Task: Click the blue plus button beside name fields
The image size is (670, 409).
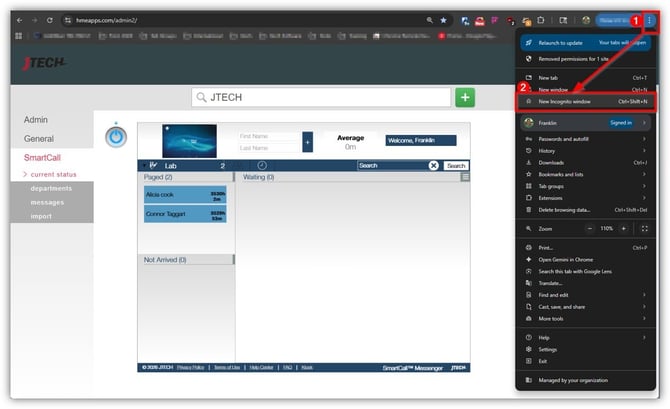Action: tap(307, 142)
